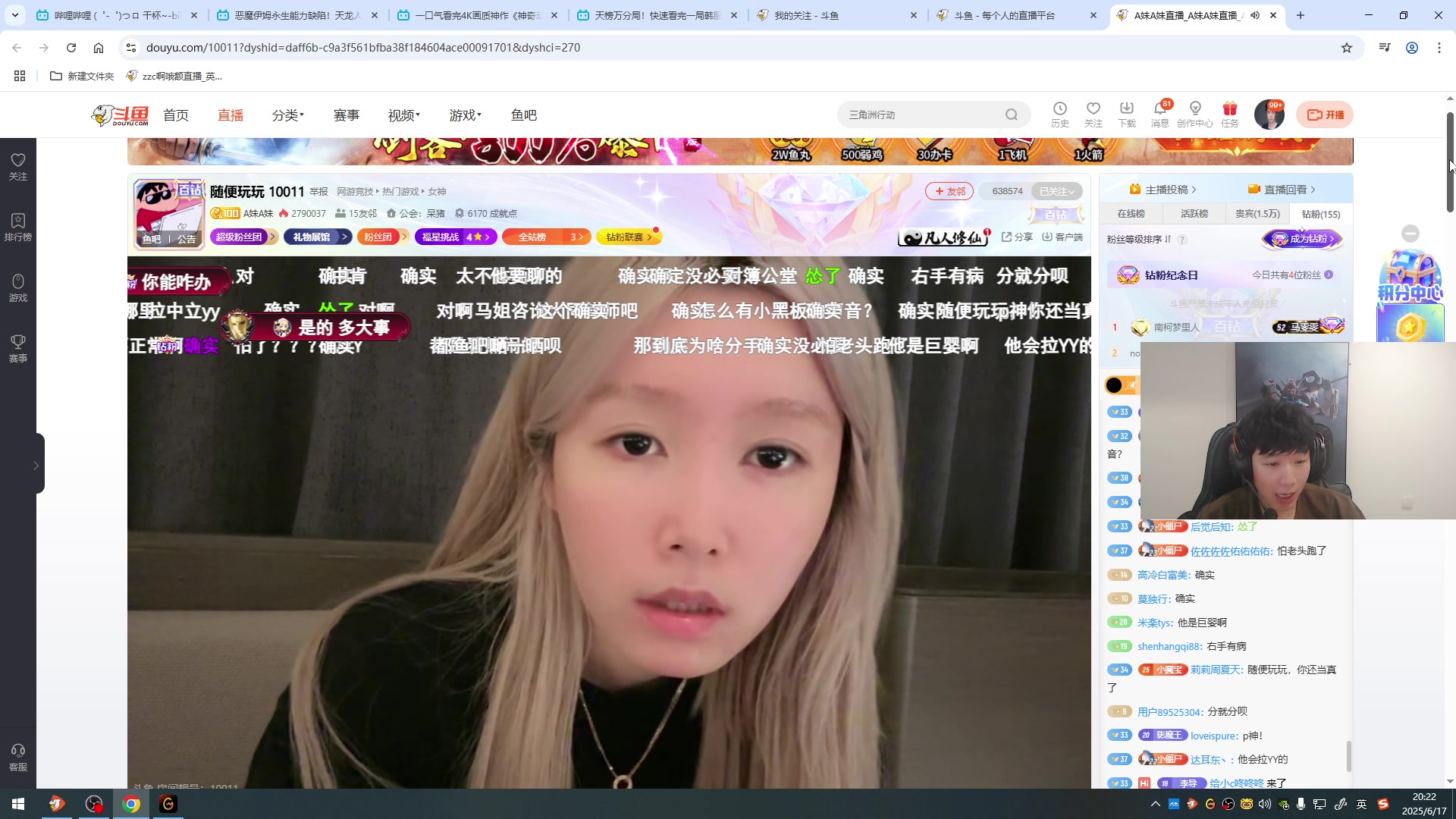
Task: Click 凡人修仙 promotion banner
Action: click(x=945, y=237)
